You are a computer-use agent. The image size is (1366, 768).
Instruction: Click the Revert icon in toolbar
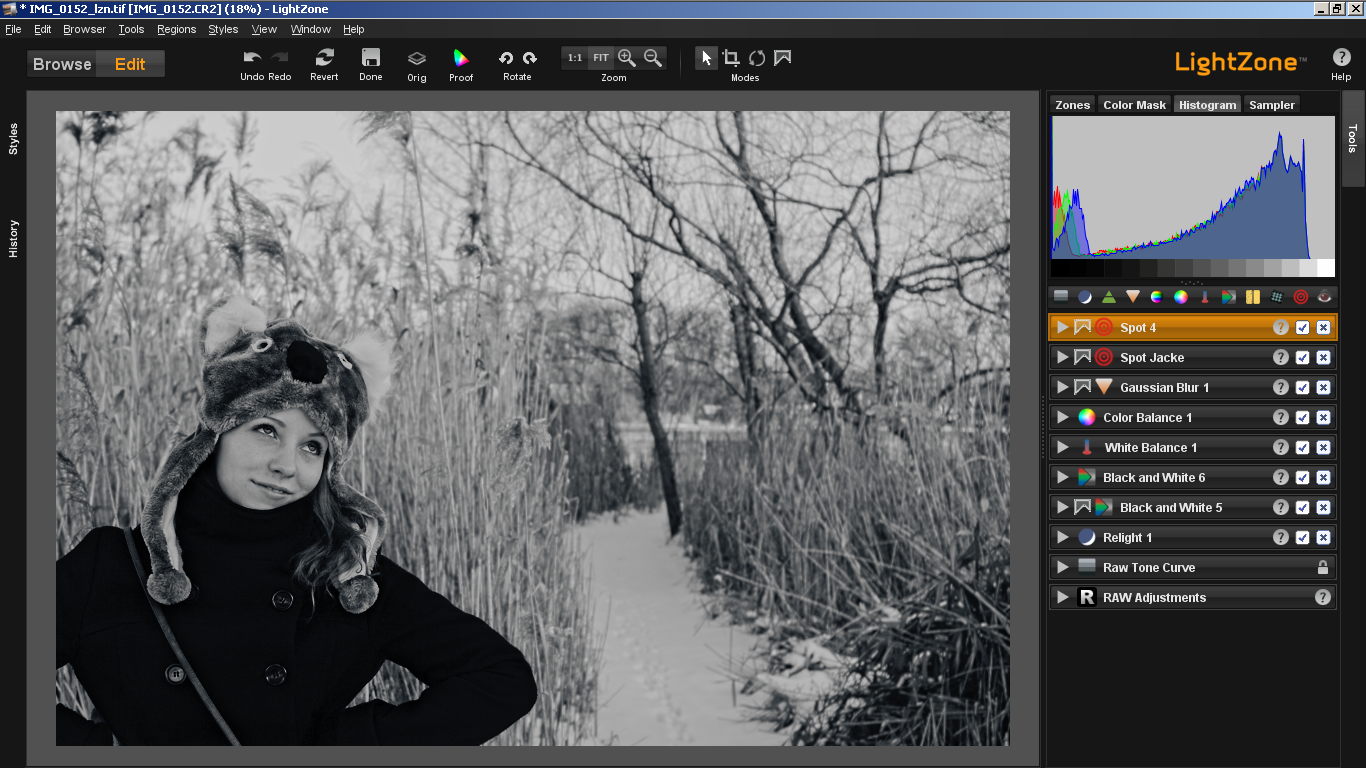coord(324,58)
